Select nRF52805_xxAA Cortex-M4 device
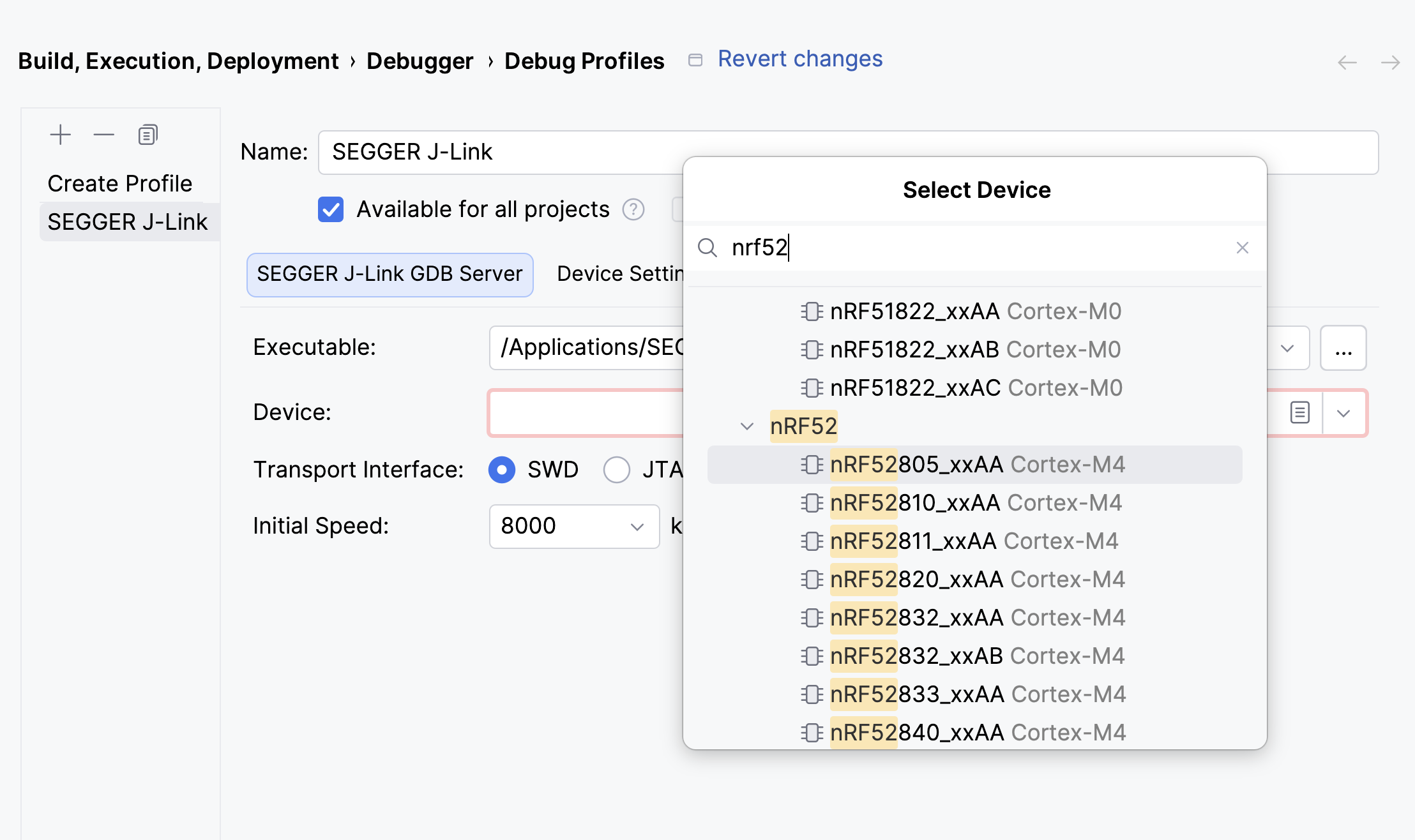 point(975,465)
